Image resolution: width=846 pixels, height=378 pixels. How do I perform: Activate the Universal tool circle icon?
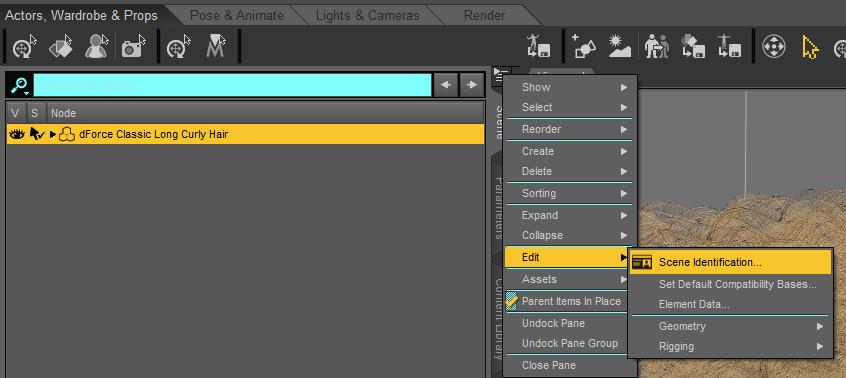pyautogui.click(x=774, y=47)
